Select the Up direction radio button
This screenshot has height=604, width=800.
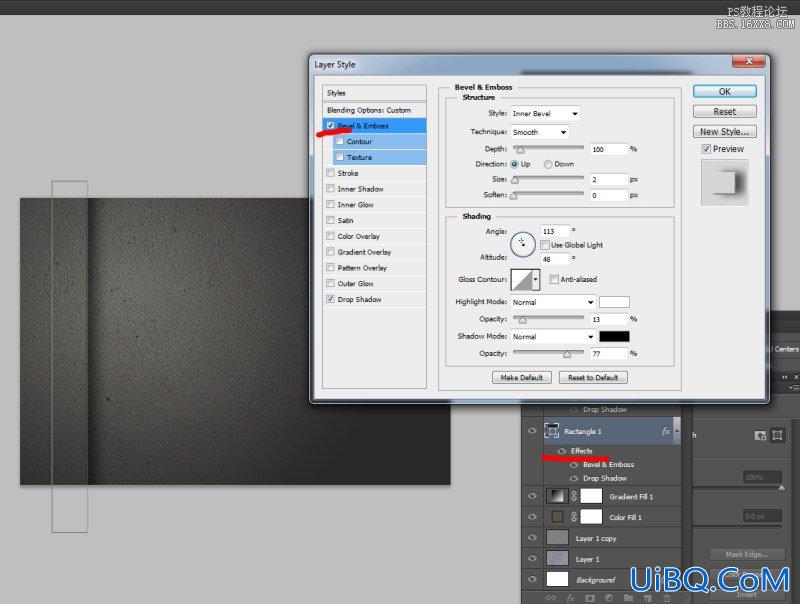click(514, 164)
